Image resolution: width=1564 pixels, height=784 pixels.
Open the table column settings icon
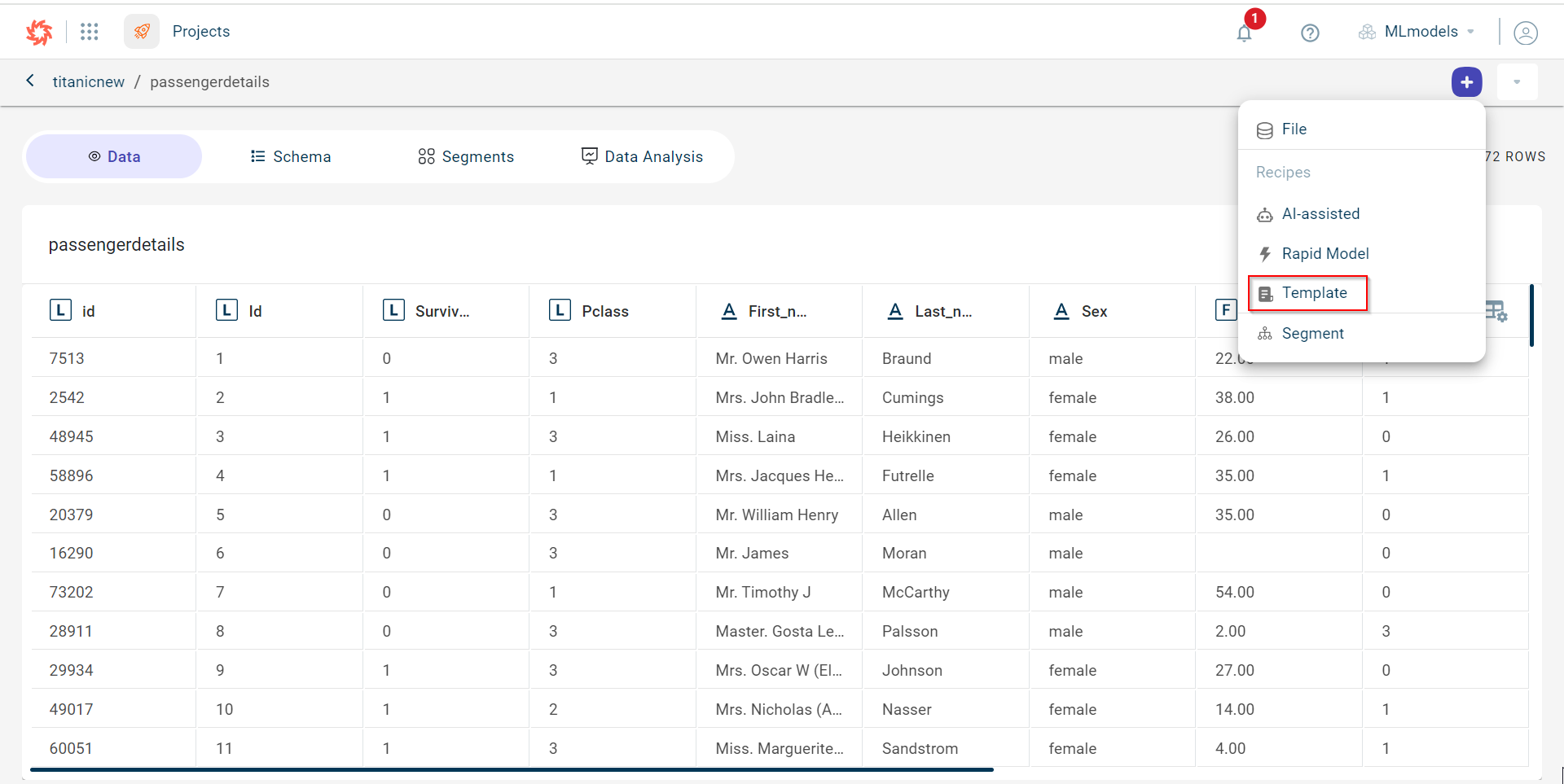point(1496,311)
